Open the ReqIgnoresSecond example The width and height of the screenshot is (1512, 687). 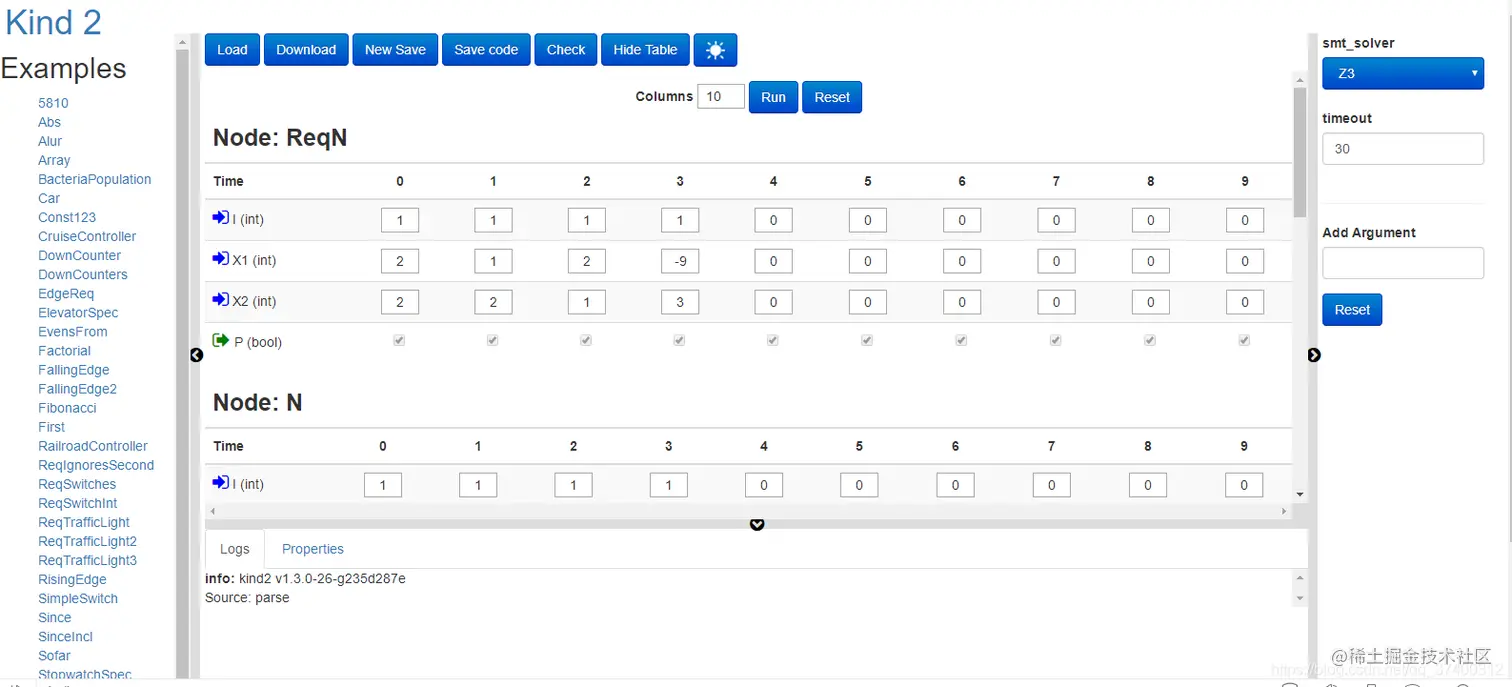click(96, 465)
